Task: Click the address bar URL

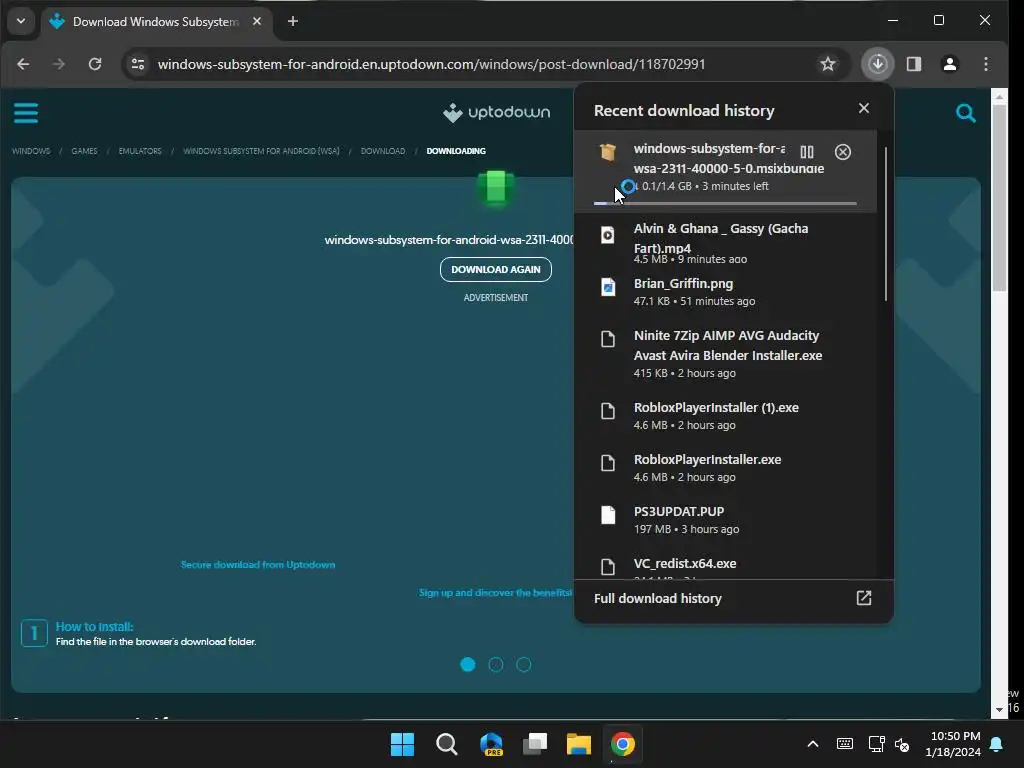Action: click(x=431, y=64)
